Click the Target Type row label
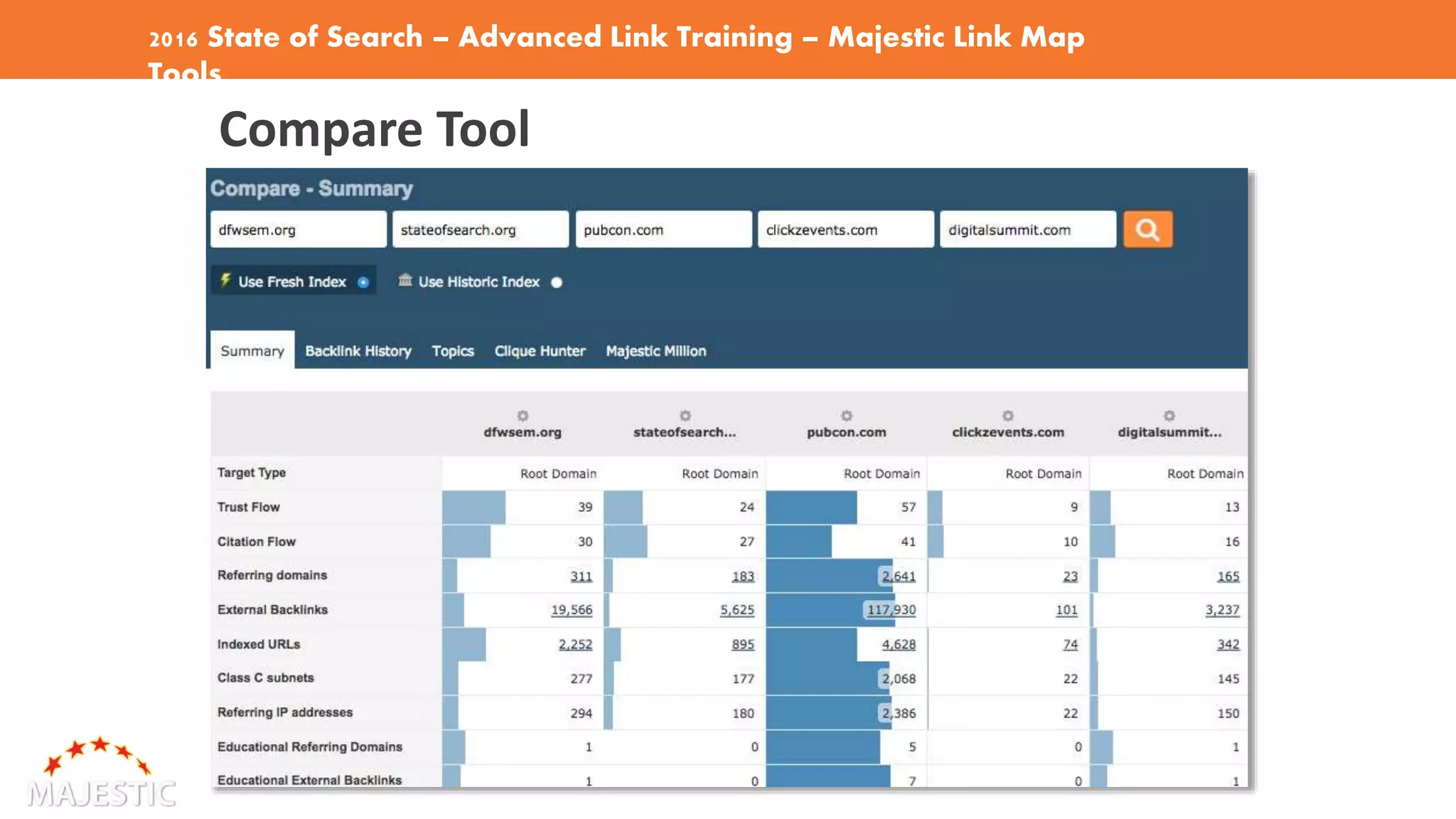Image resolution: width=1456 pixels, height=819 pixels. (252, 473)
